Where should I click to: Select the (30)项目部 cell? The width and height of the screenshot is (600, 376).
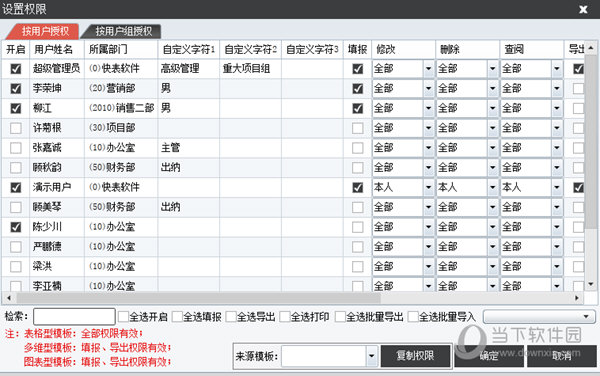pyautogui.click(x=121, y=128)
